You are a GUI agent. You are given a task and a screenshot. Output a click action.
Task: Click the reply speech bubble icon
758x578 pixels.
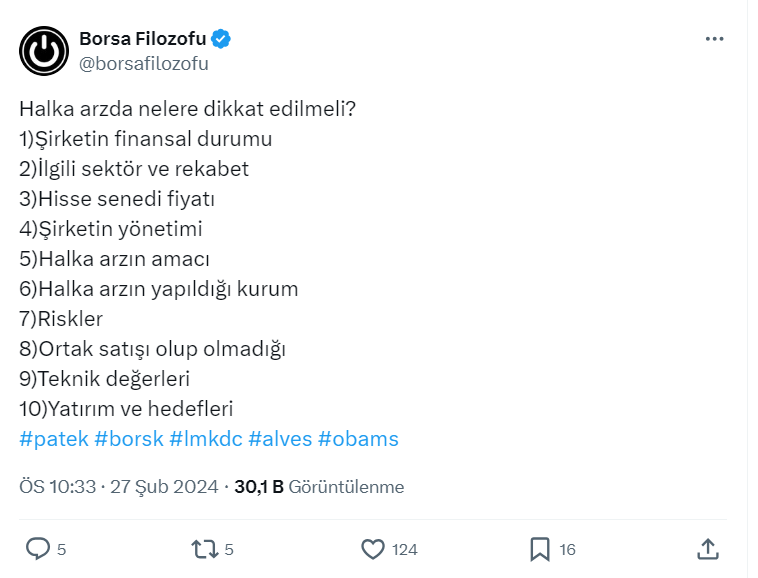click(x=38, y=548)
